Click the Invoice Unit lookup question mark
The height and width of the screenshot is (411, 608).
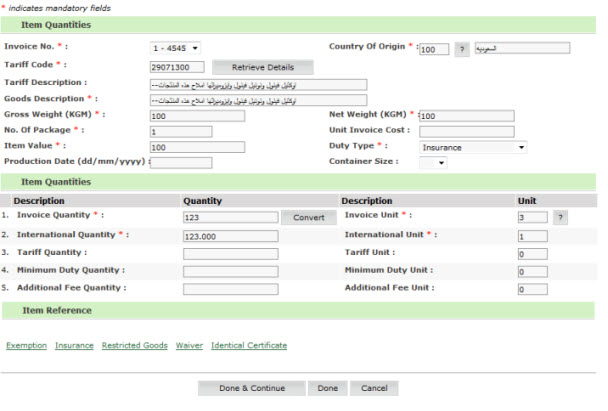(560, 217)
